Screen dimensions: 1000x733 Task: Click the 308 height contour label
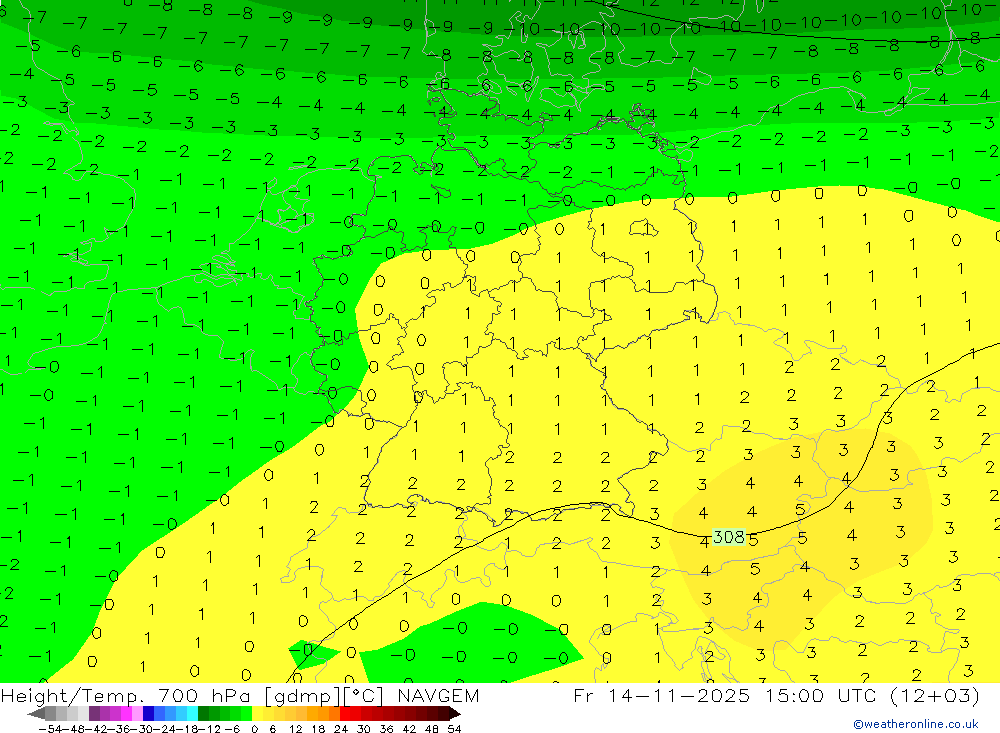click(x=728, y=537)
